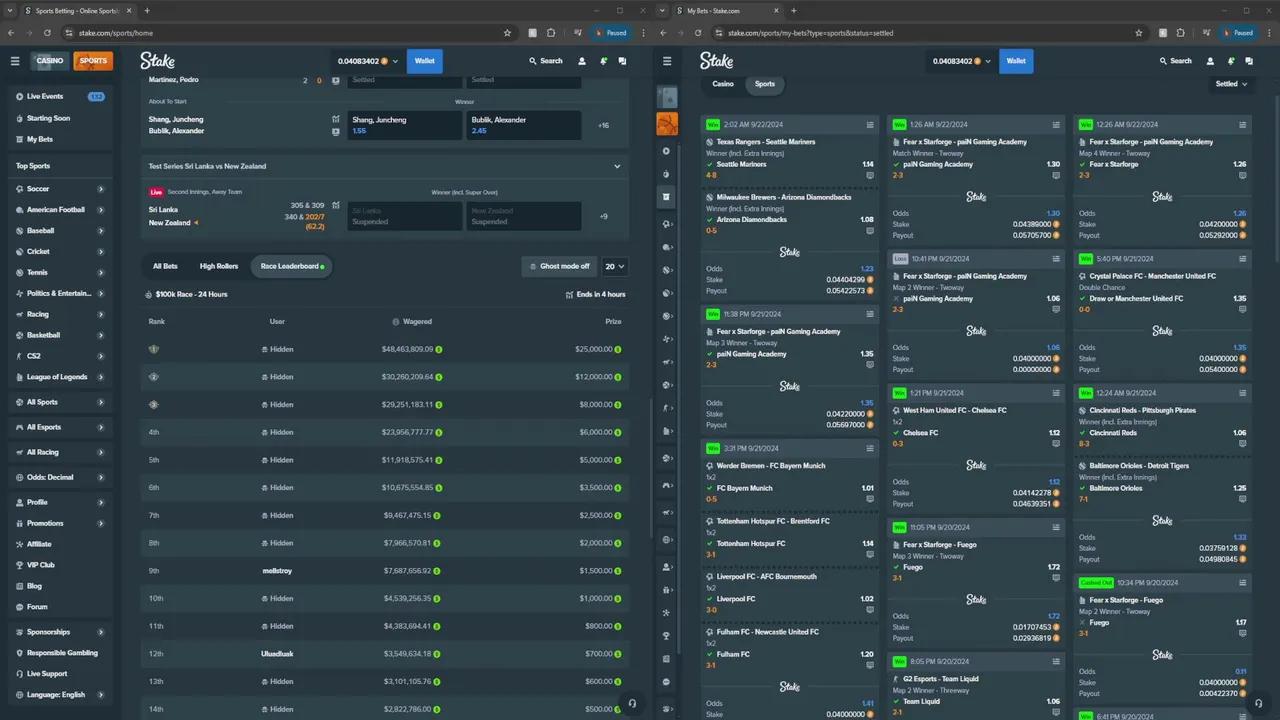Click Wallet button in right window
Viewport: 1280px width, 720px height.
coord(1016,61)
